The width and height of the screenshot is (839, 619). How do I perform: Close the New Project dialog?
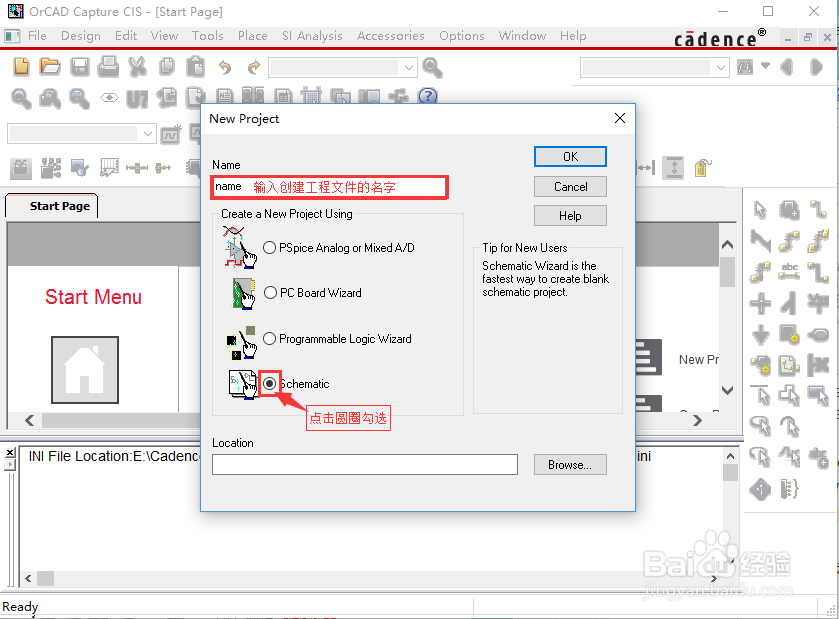pyautogui.click(x=620, y=118)
